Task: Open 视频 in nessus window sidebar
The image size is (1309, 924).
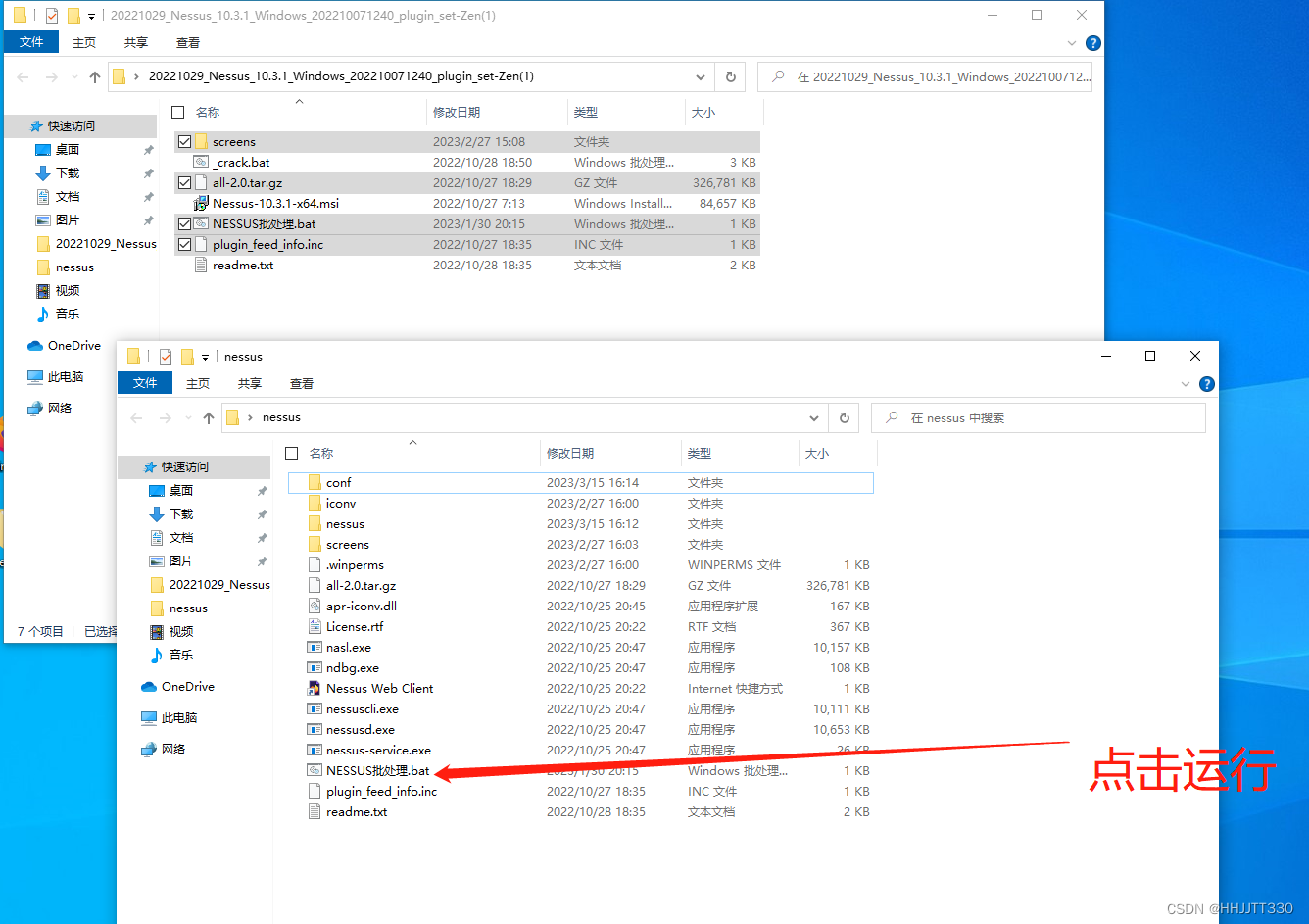Action: [181, 632]
